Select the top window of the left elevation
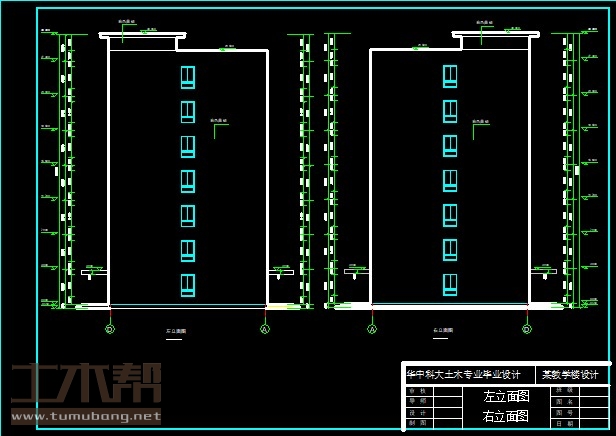The image size is (616, 436). (187, 77)
